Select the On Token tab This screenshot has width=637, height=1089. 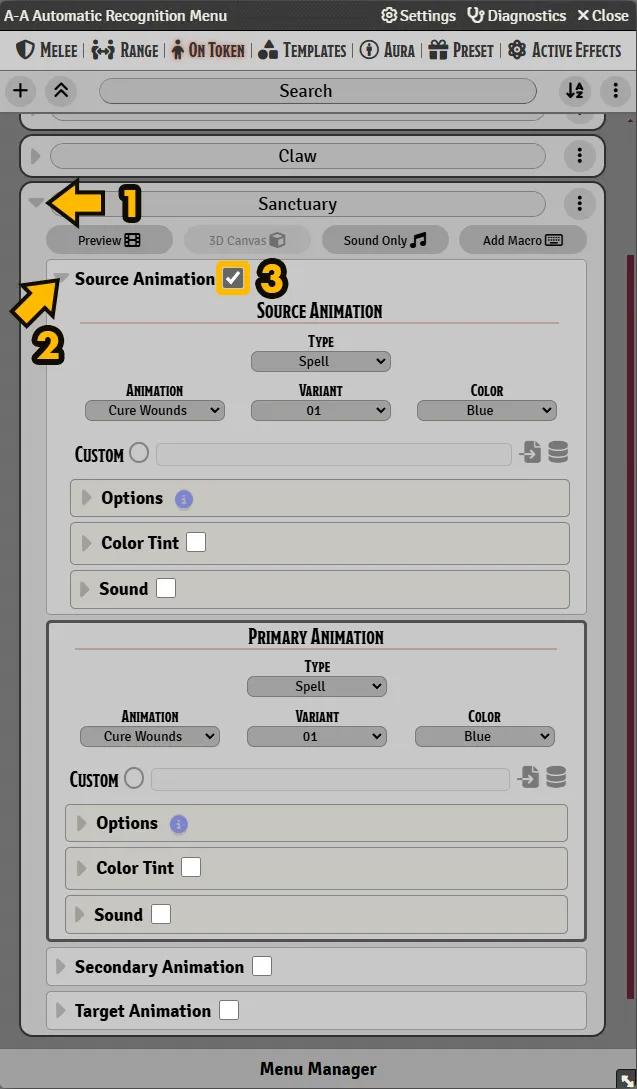[x=208, y=50]
